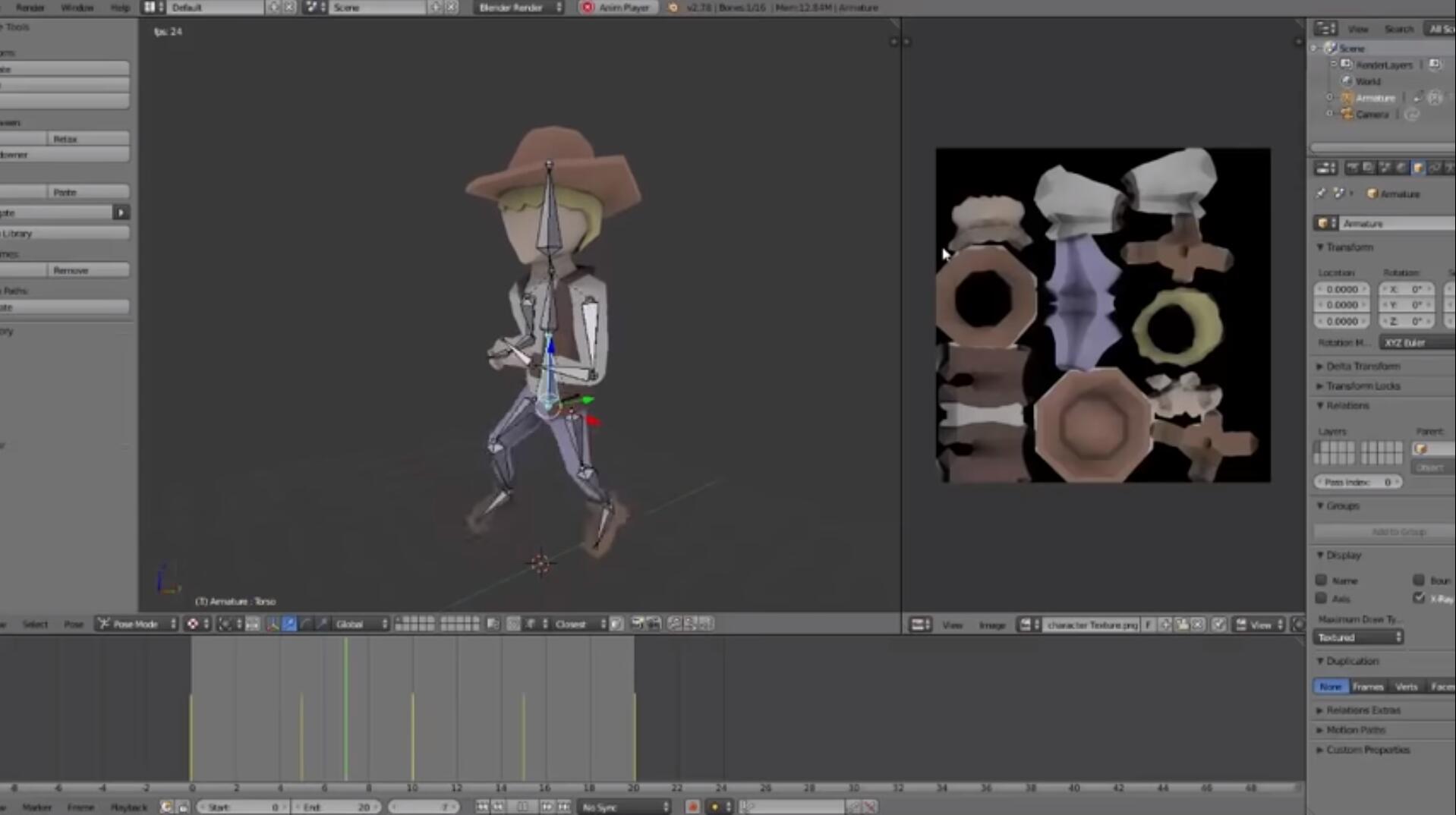
Task: Click the pause animation button in timeline
Action: 523,807
